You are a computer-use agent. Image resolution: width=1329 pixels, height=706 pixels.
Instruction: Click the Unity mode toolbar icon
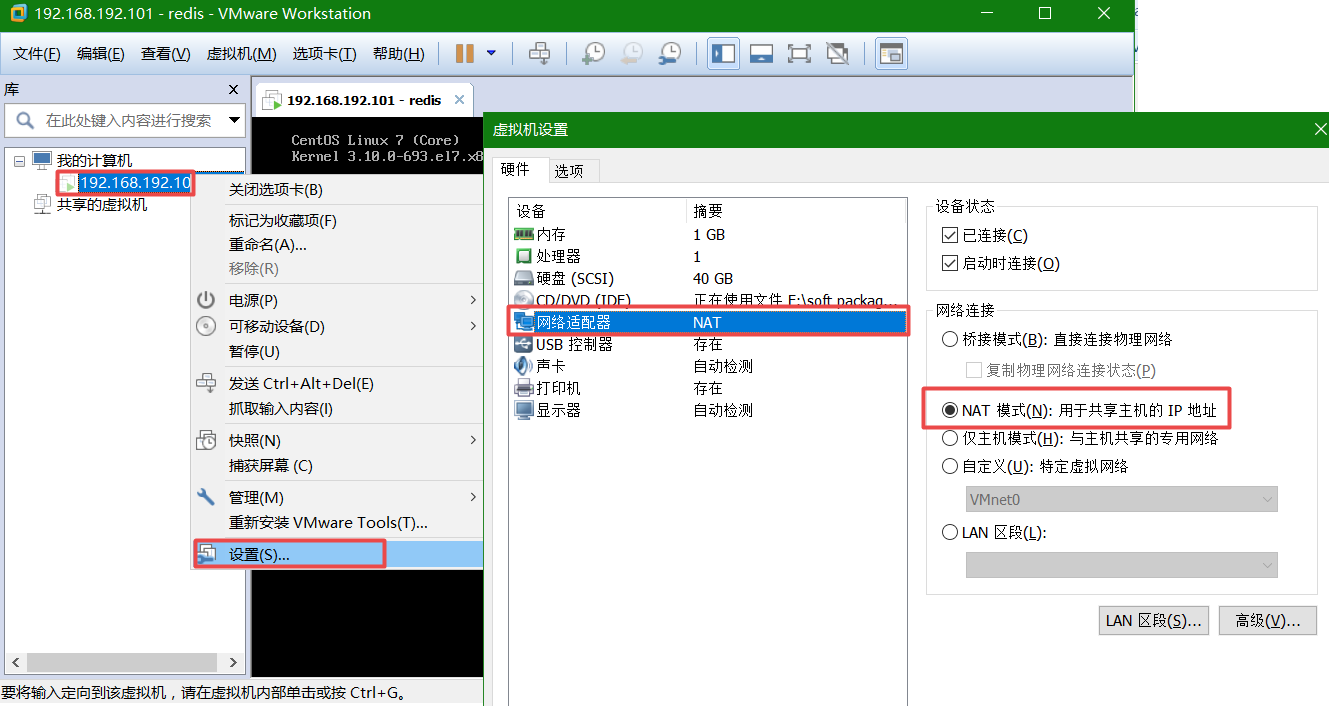click(x=837, y=54)
